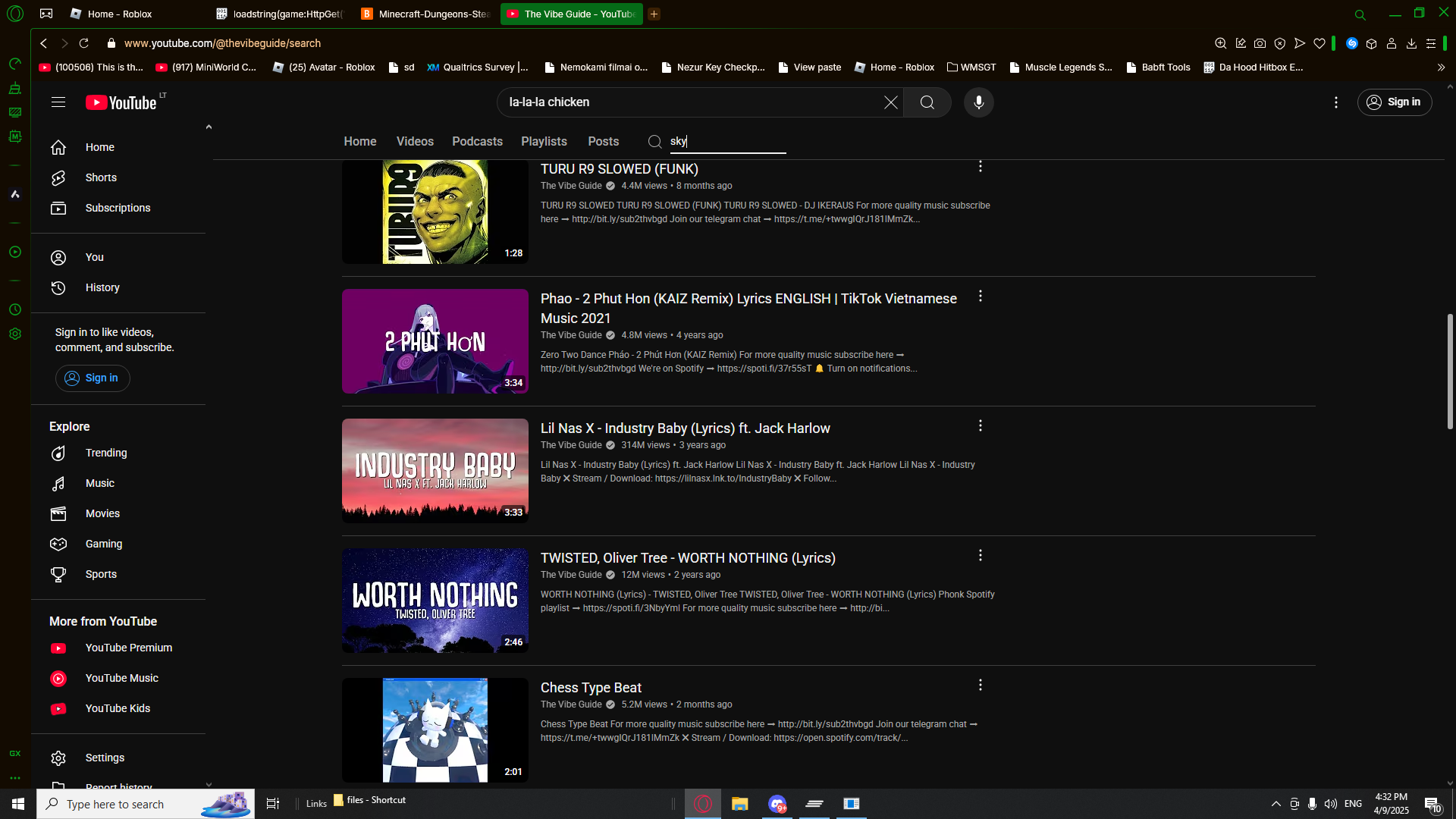Screen dimensions: 1456x819
Task: Open Trending under Explore
Action: click(x=120, y=453)
